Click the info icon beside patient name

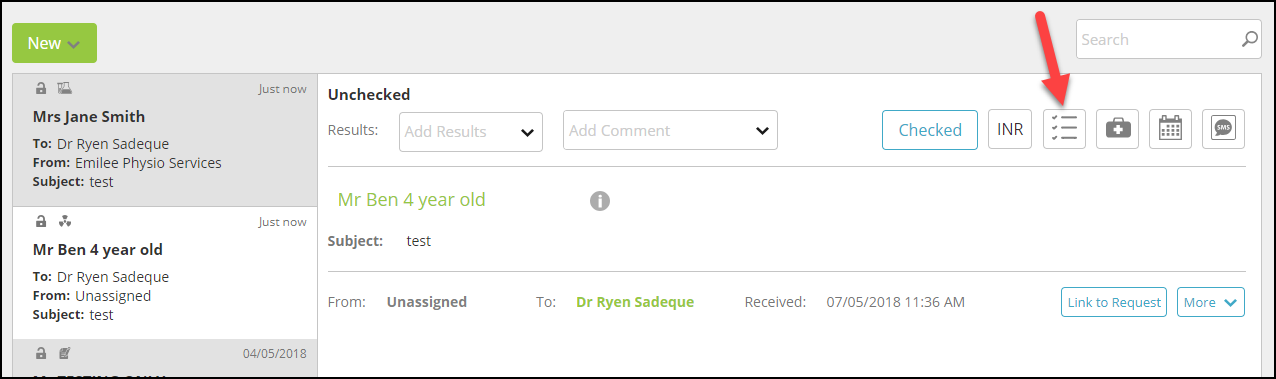click(600, 200)
